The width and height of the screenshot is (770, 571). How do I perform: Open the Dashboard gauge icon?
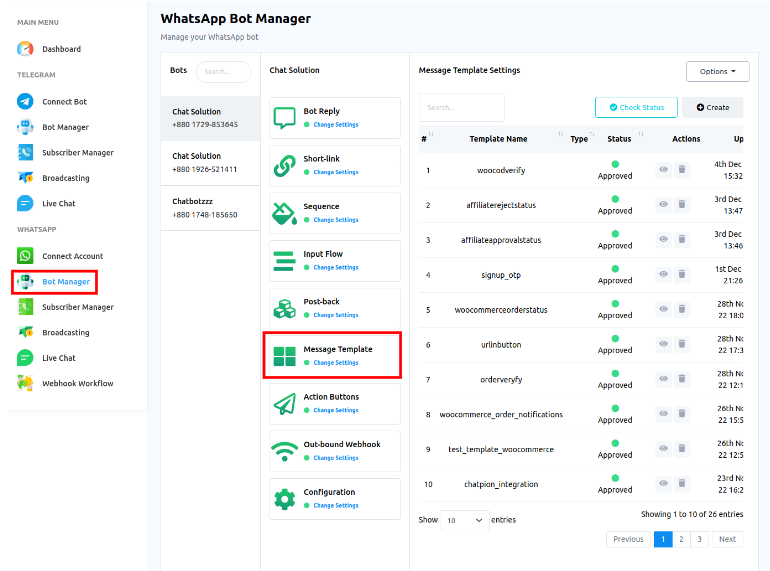coord(25,49)
